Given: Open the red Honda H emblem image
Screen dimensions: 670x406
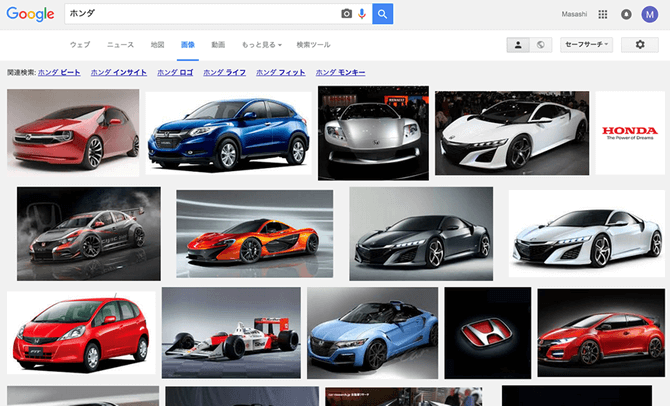Looking at the screenshot, I should pos(487,332).
